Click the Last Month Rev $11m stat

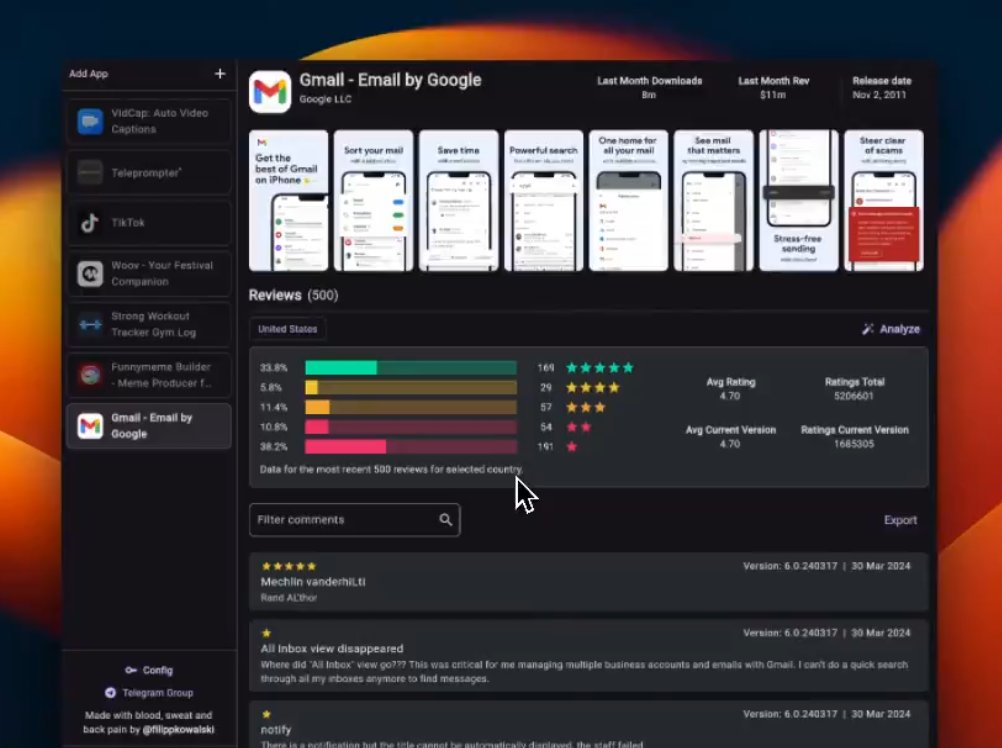pos(773,88)
